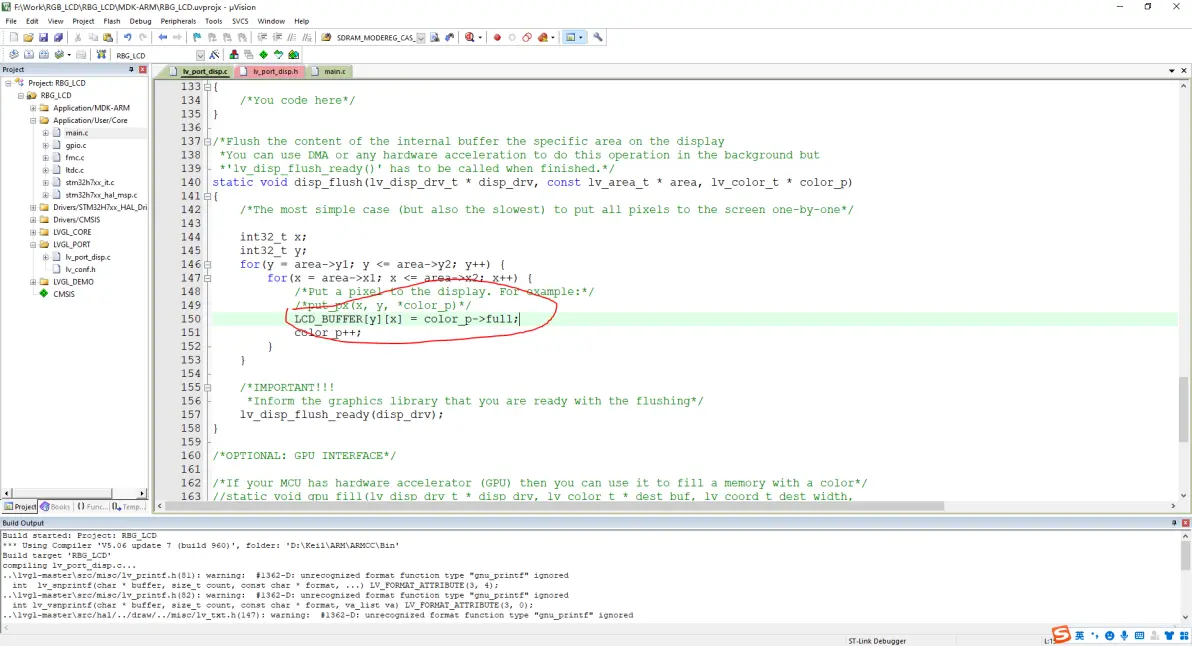Open Select Software Packs icon
The width and height of the screenshot is (1192, 646).
[x=278, y=55]
